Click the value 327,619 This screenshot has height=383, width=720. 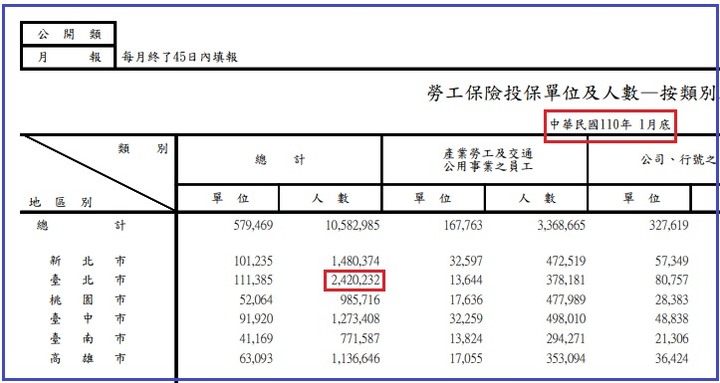(x=669, y=225)
